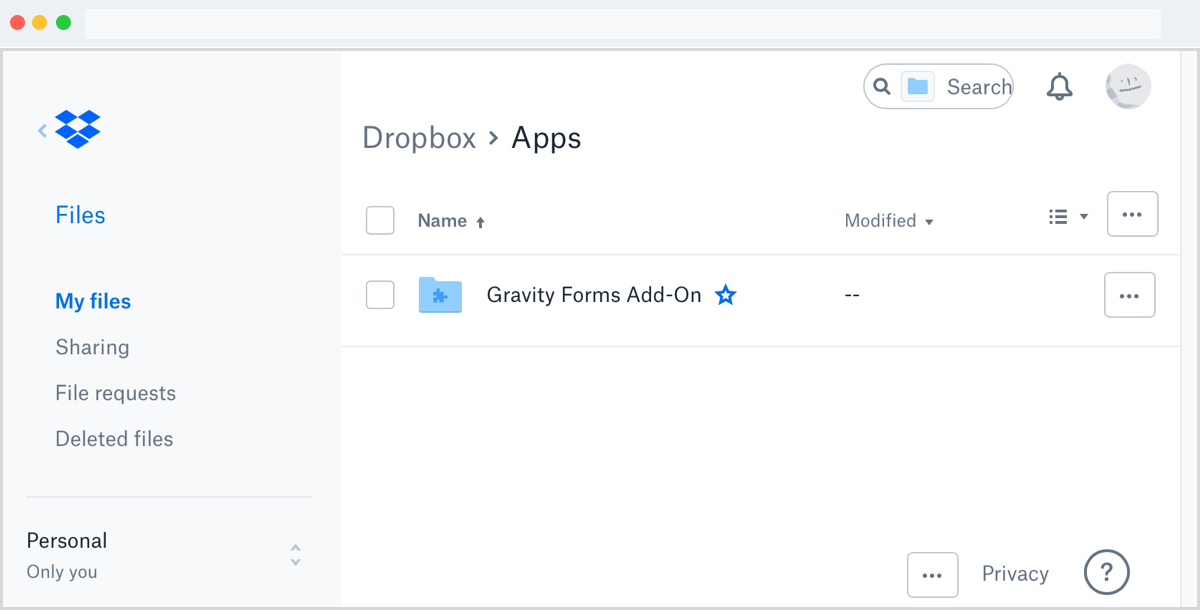
Task: Switch account with Personal selector arrows
Action: pyautogui.click(x=295, y=555)
